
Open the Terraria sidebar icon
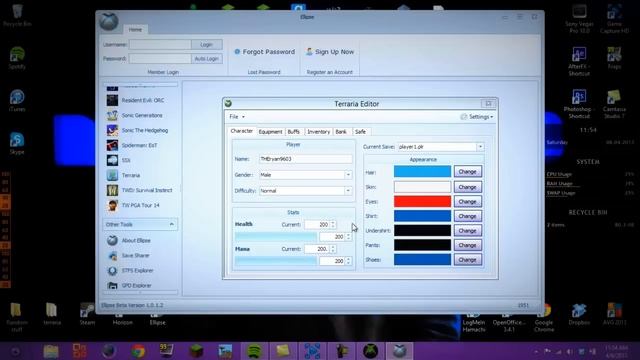[112, 175]
